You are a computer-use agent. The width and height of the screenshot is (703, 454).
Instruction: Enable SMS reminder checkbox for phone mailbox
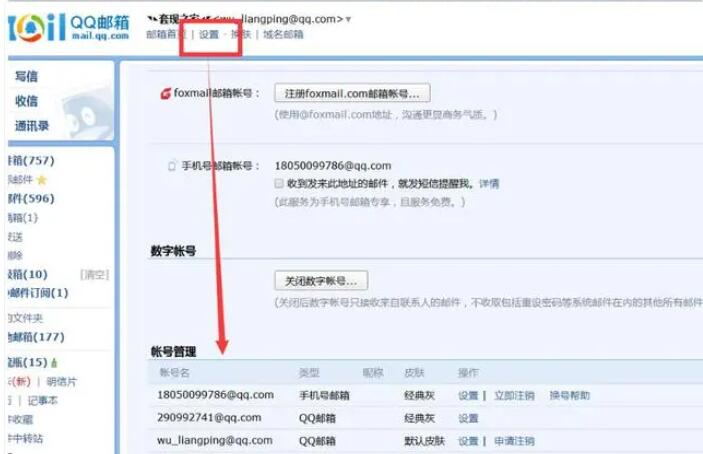pos(279,184)
